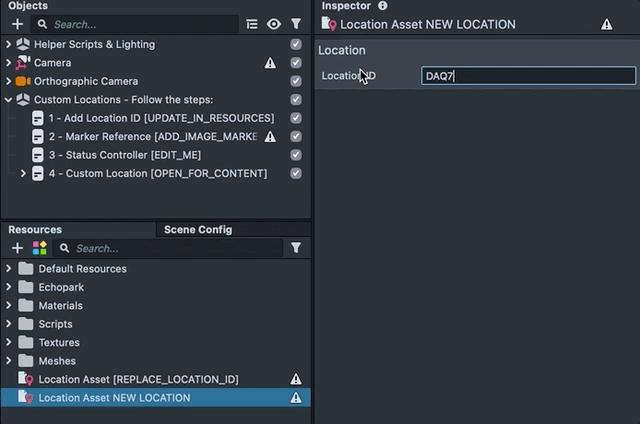Disable the Orthographic Camera checkbox
The image size is (640, 424).
click(x=296, y=81)
